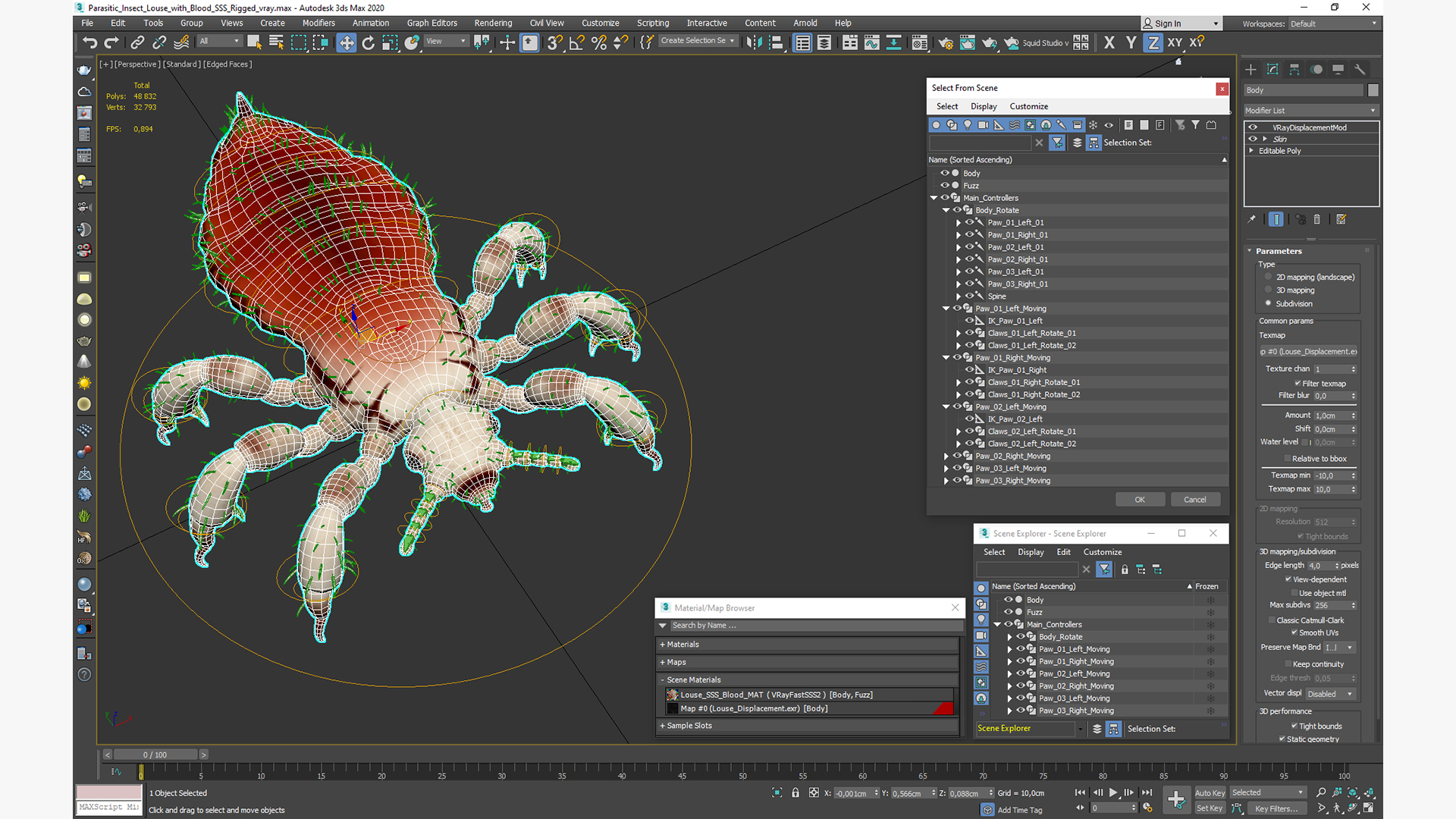Toggle Percent Snap icon

(x=599, y=43)
